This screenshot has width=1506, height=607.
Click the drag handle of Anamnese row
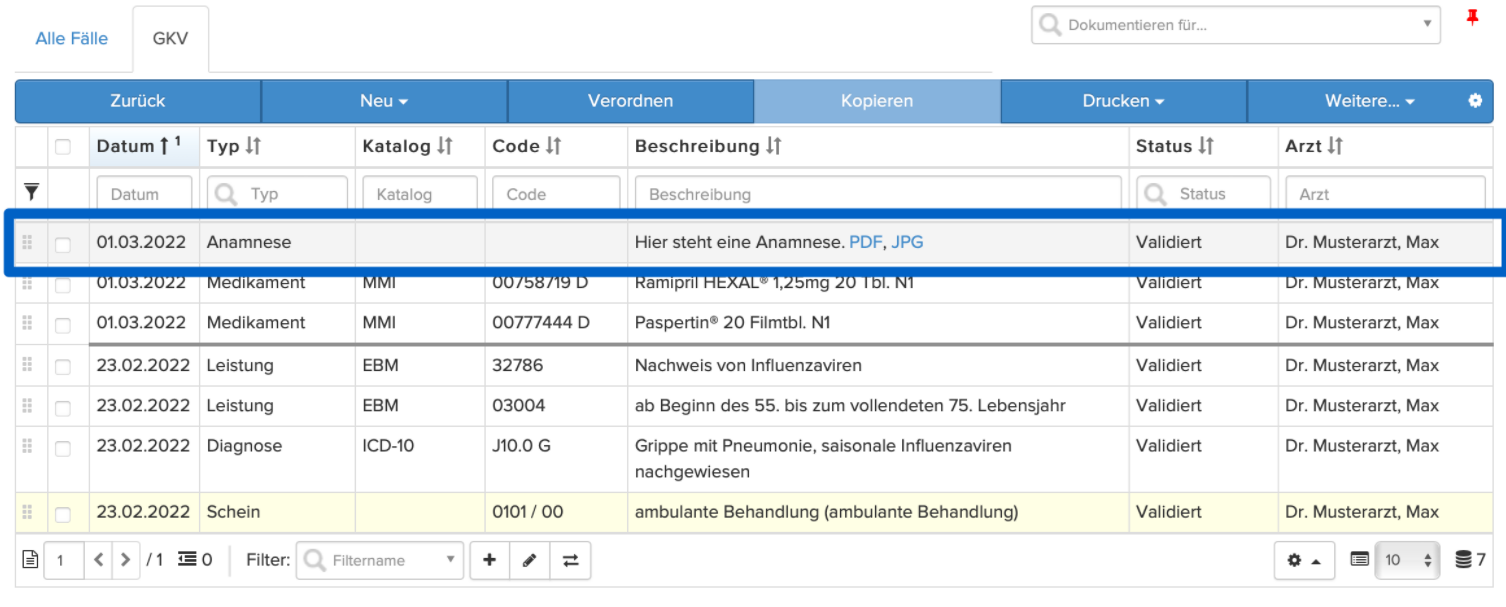(x=28, y=242)
